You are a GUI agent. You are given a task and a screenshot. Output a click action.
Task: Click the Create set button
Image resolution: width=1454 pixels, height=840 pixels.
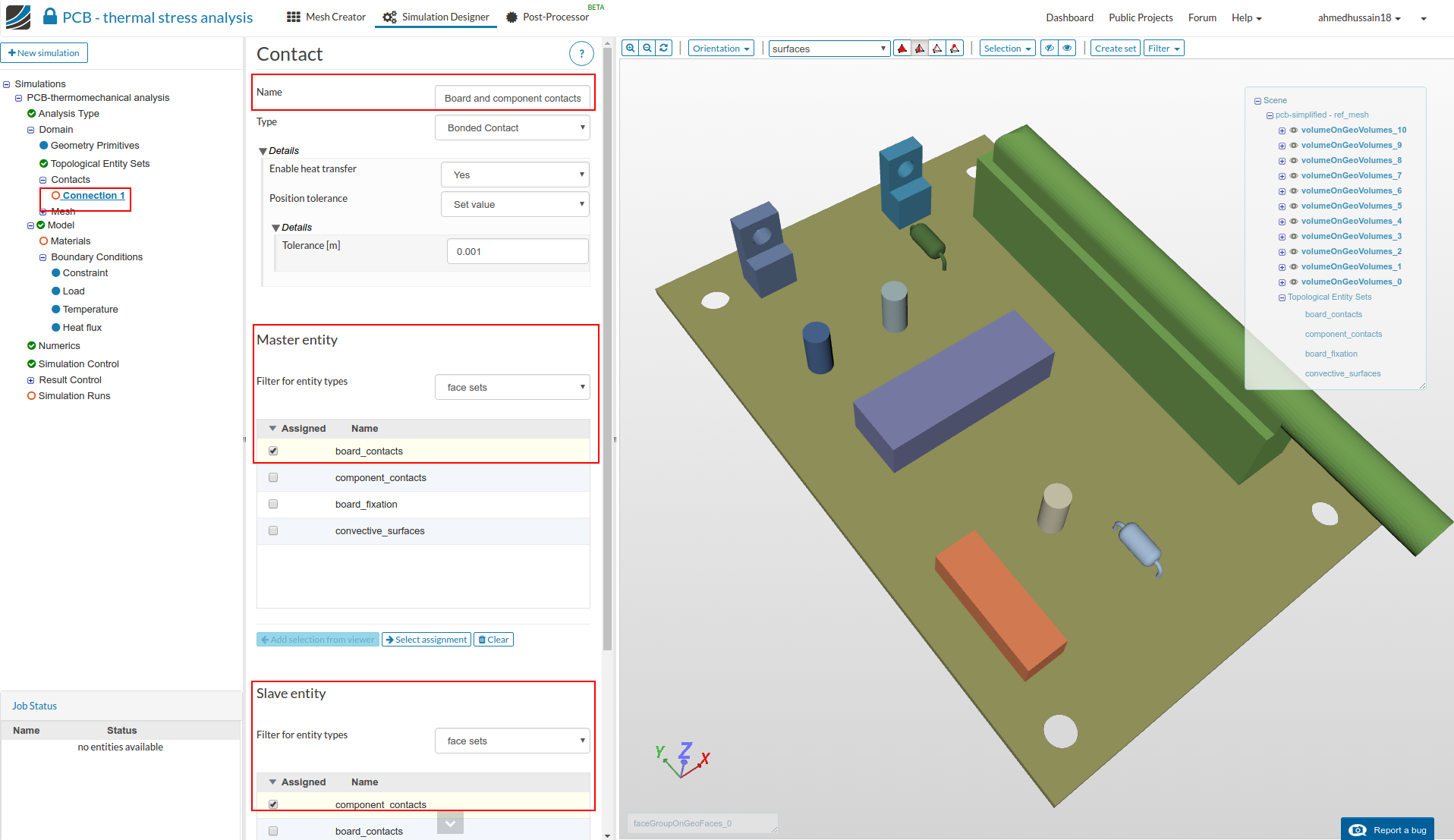click(x=1115, y=49)
